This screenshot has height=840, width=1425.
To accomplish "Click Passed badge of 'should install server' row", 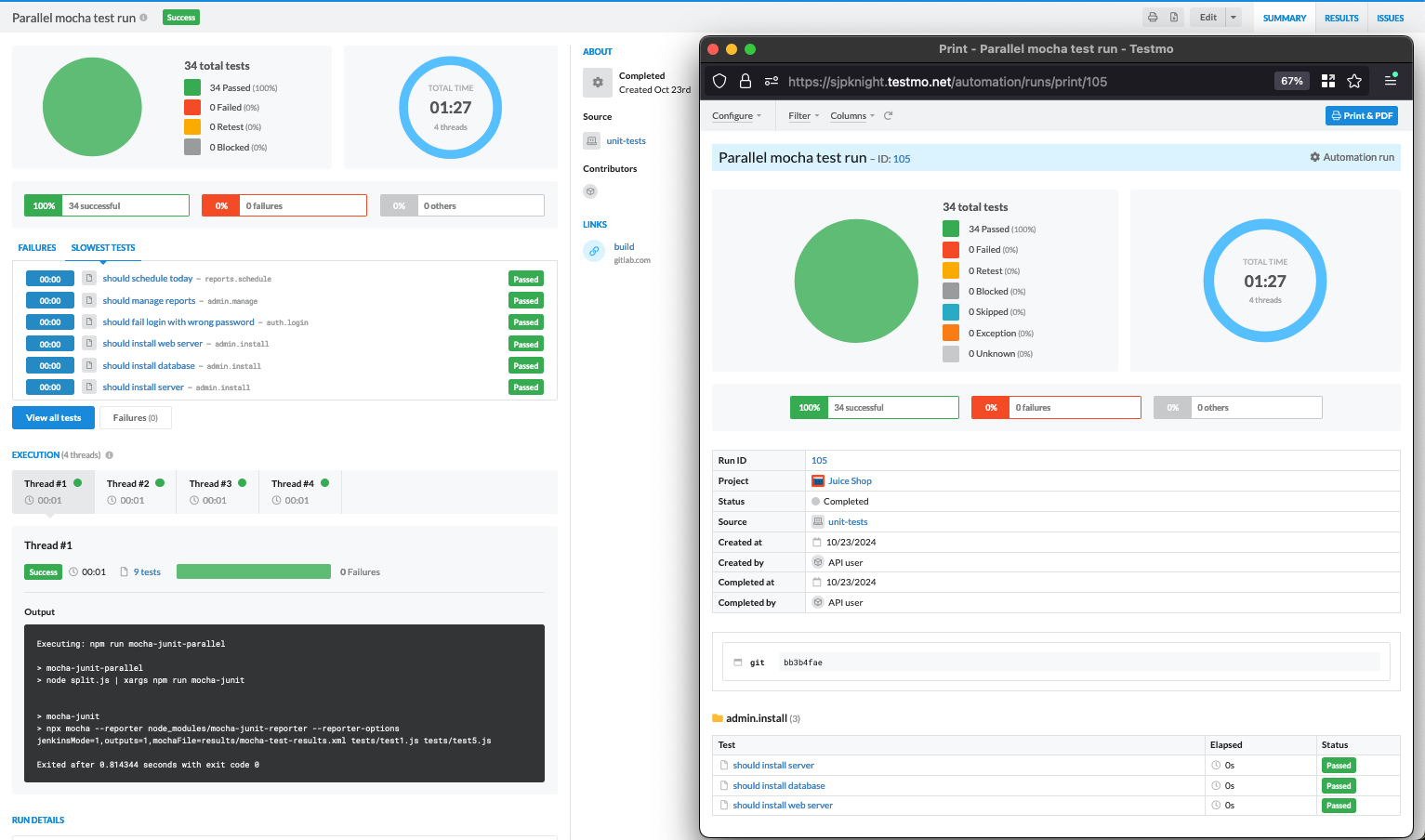I will tap(526, 387).
